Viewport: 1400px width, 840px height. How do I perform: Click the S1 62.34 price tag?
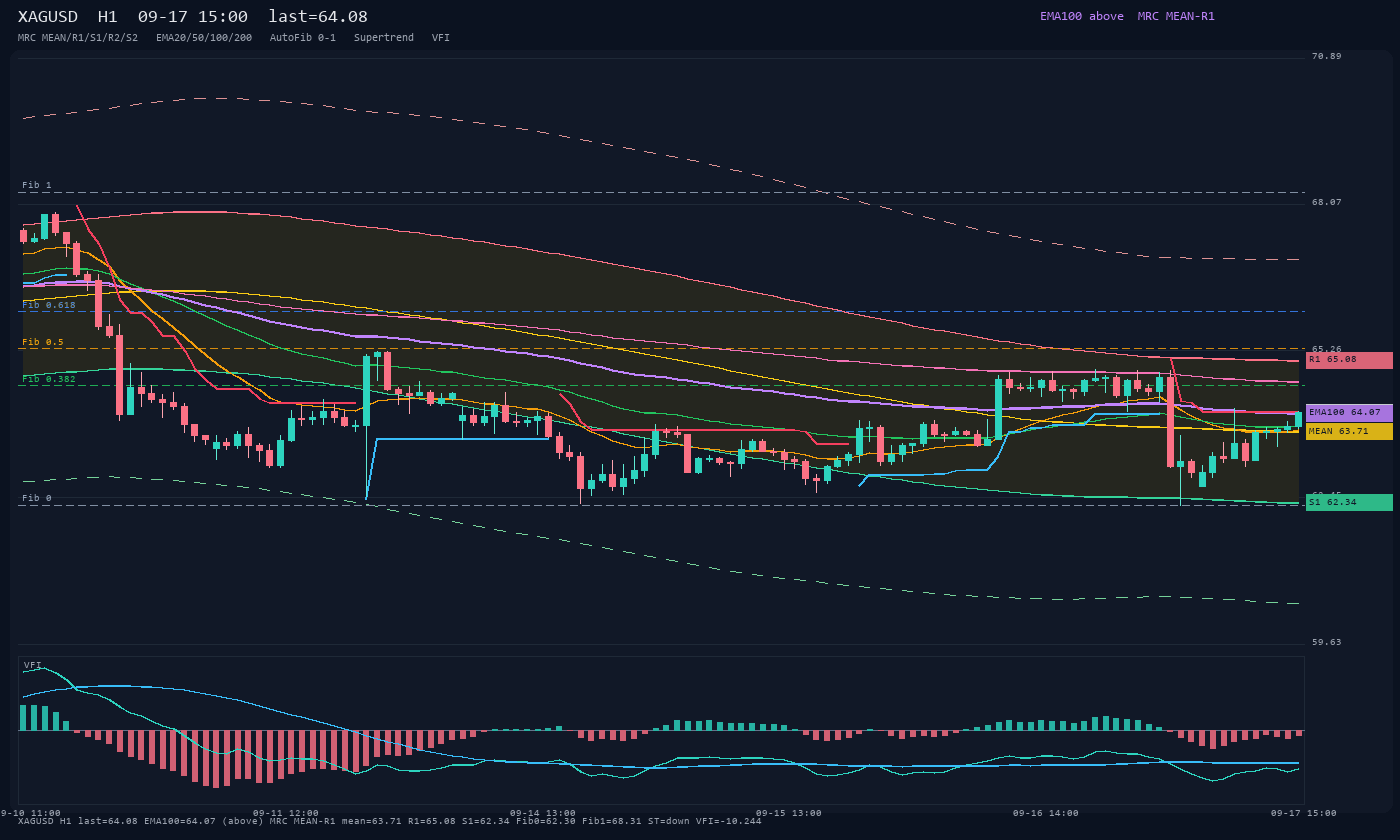pos(1349,502)
